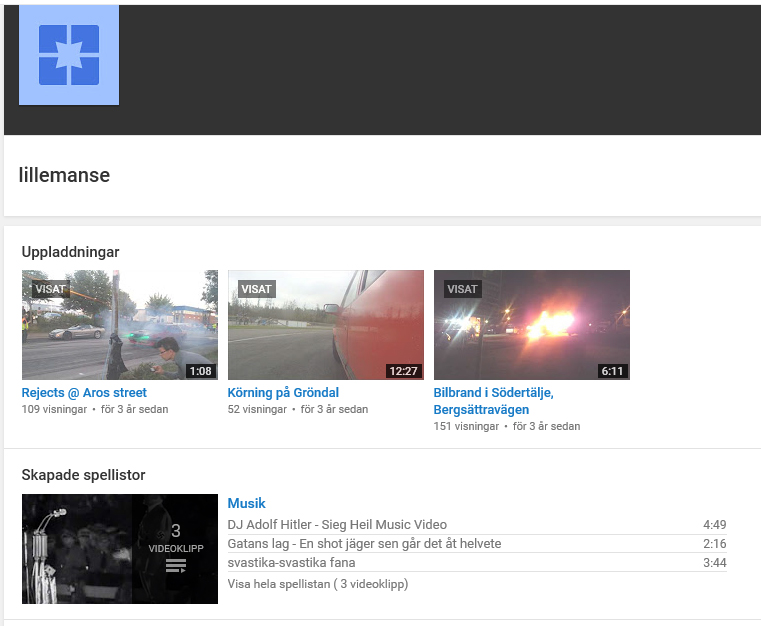
Task: Click the Uppladdningar section heading
Action: point(70,252)
